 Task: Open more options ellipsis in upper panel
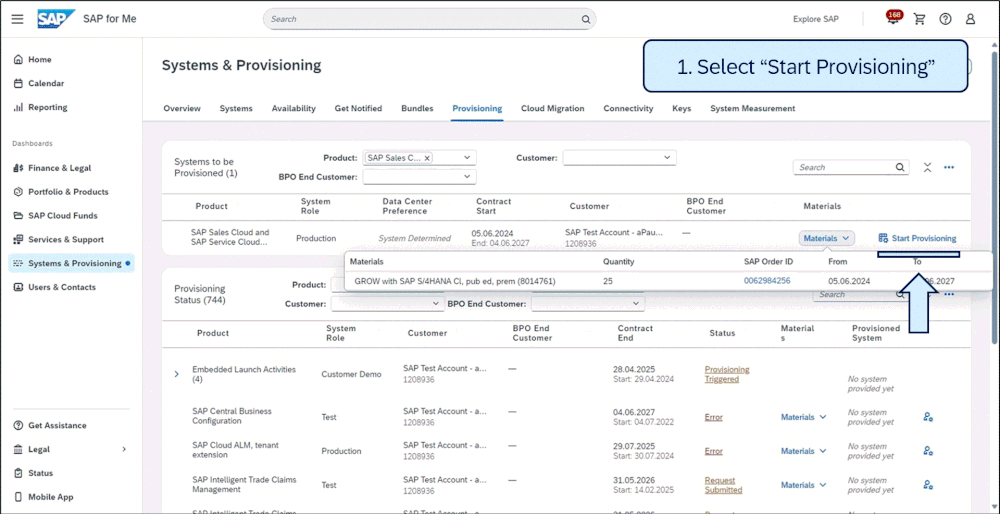pyautogui.click(x=949, y=167)
